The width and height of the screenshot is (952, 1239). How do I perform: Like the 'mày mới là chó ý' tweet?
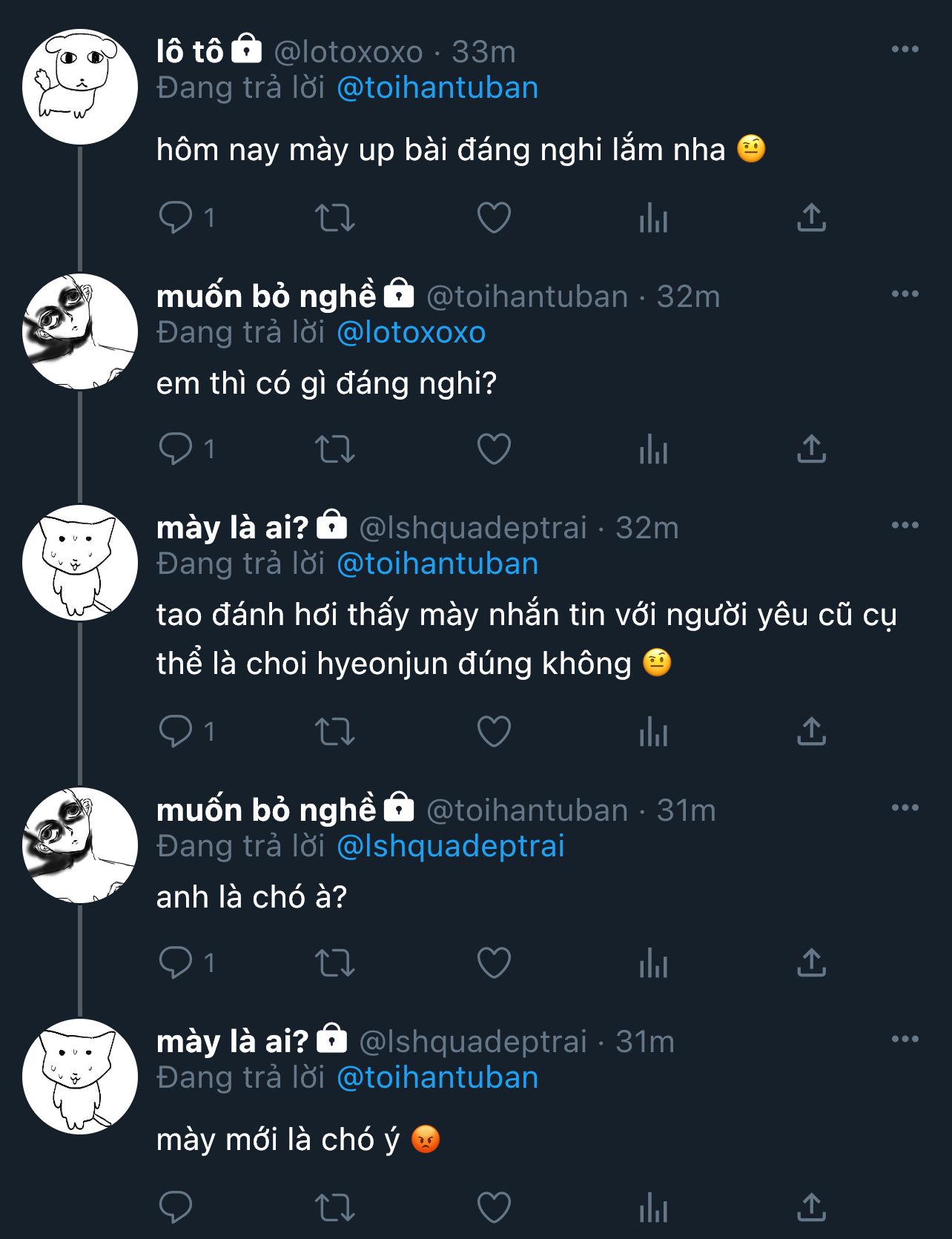click(x=494, y=1208)
